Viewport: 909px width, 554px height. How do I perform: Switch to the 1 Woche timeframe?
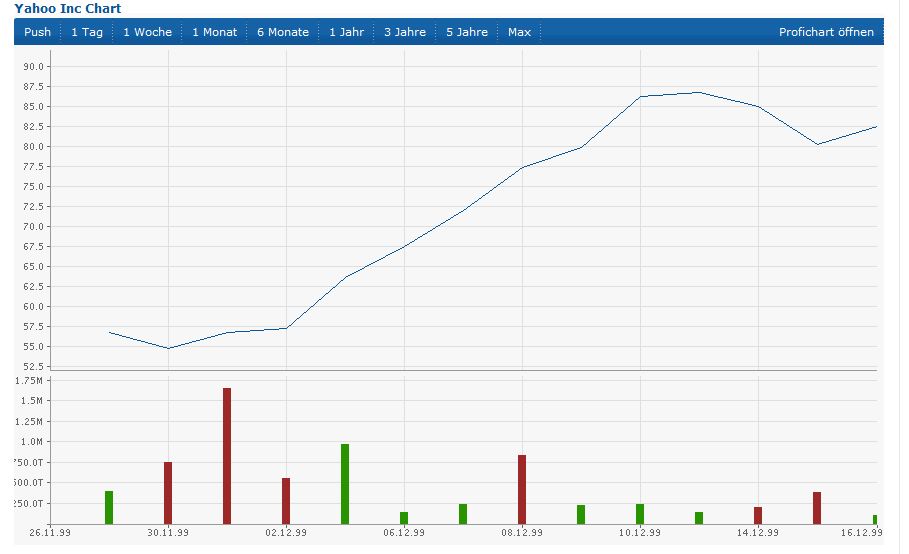pyautogui.click(x=147, y=32)
